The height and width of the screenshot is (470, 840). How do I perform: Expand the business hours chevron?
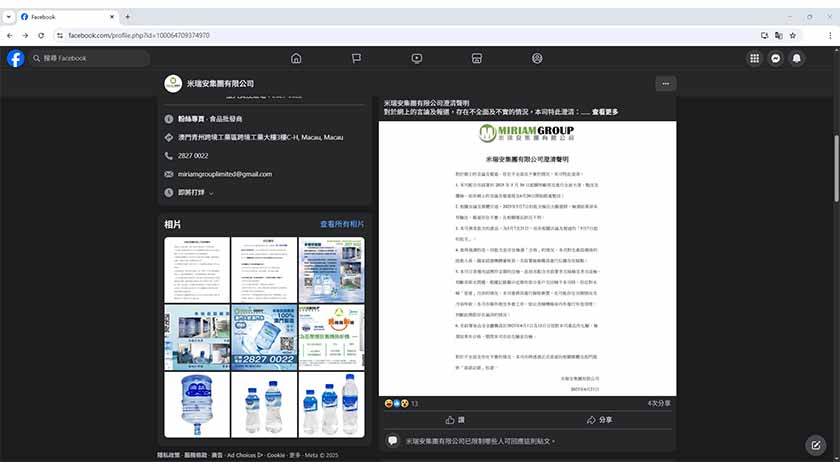click(x=211, y=193)
